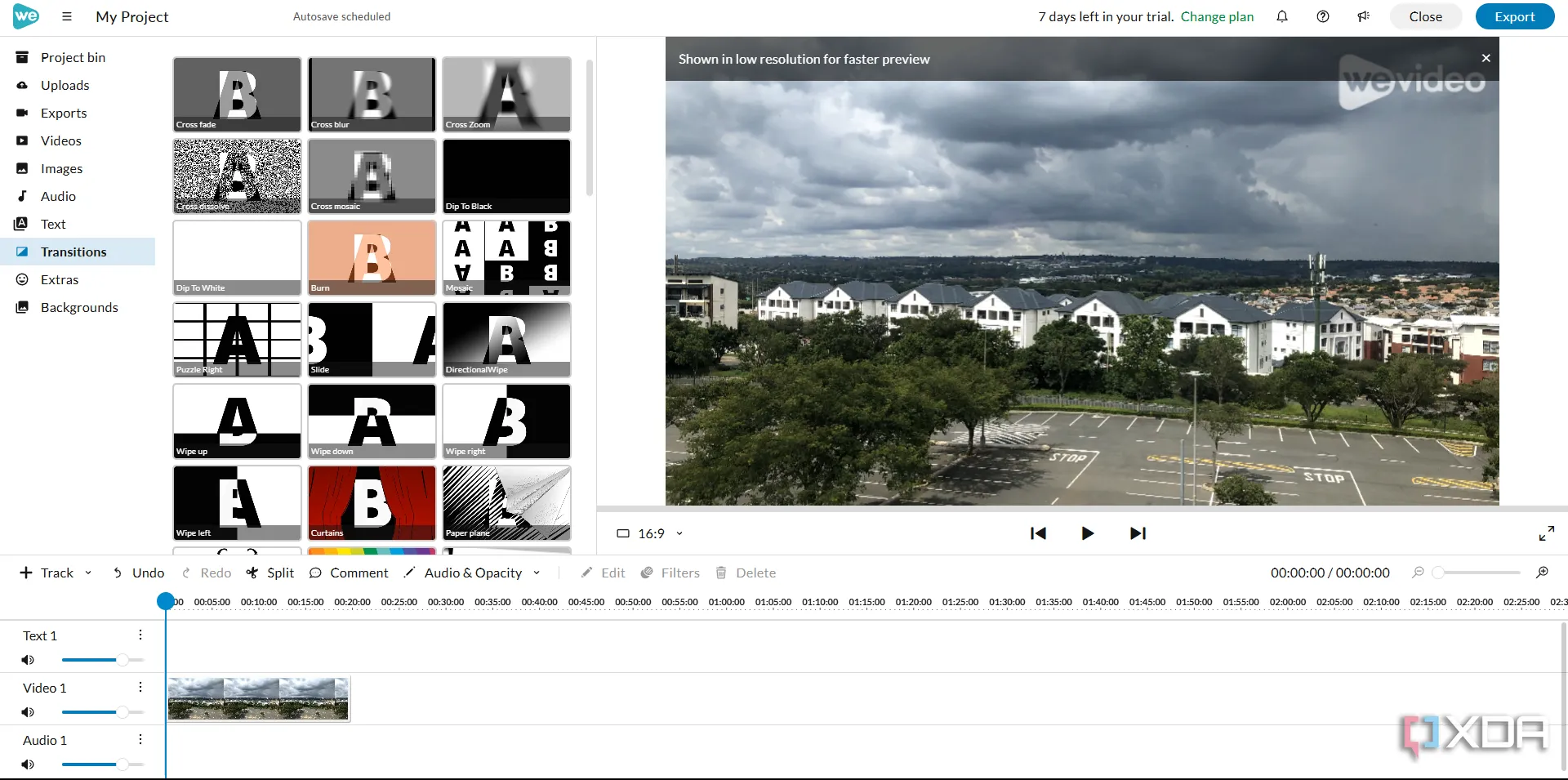Image resolution: width=1568 pixels, height=780 pixels.
Task: Enter fullscreen preview mode
Action: click(1546, 533)
